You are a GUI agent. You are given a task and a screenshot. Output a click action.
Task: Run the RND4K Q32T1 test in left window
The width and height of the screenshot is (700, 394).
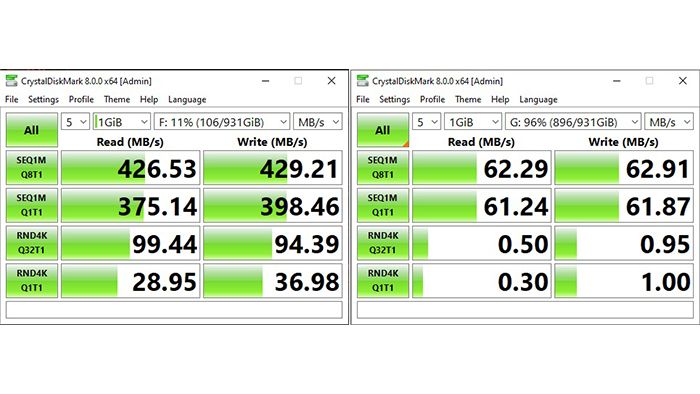click(x=32, y=243)
